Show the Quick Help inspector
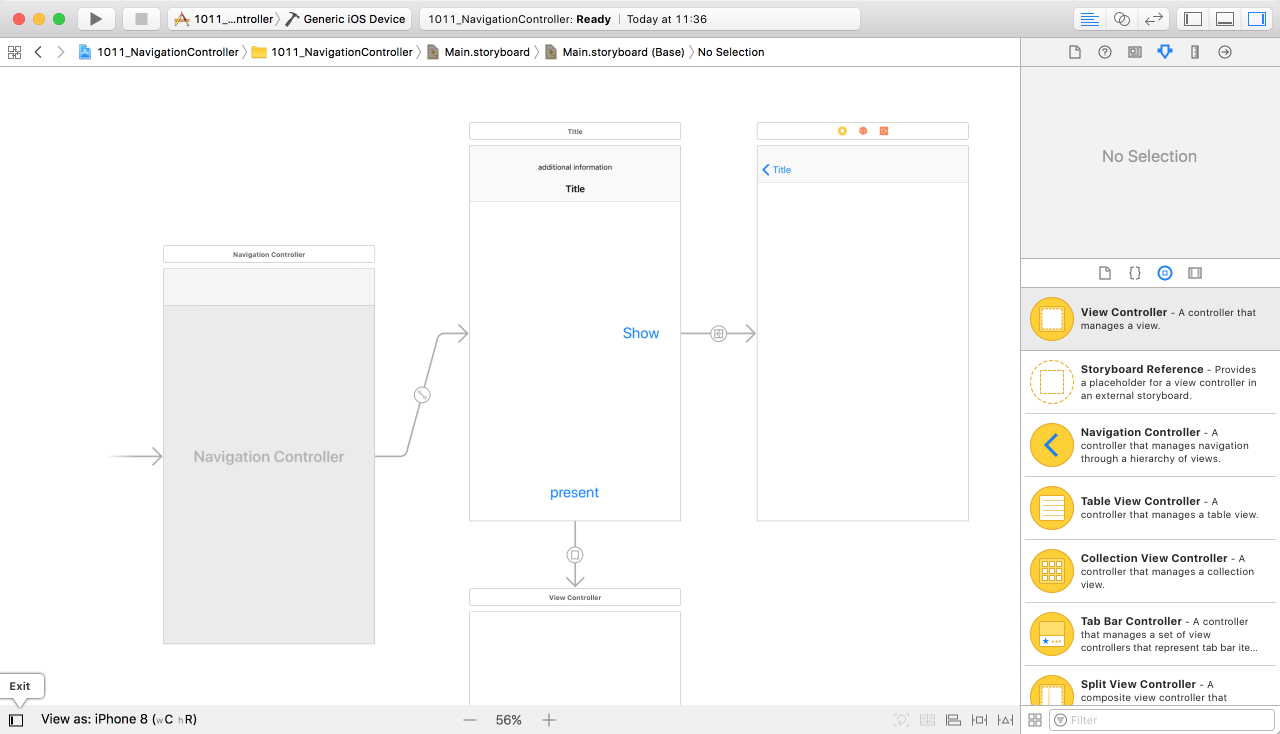Screen dimensions: 1280x734 click(x=1105, y=52)
